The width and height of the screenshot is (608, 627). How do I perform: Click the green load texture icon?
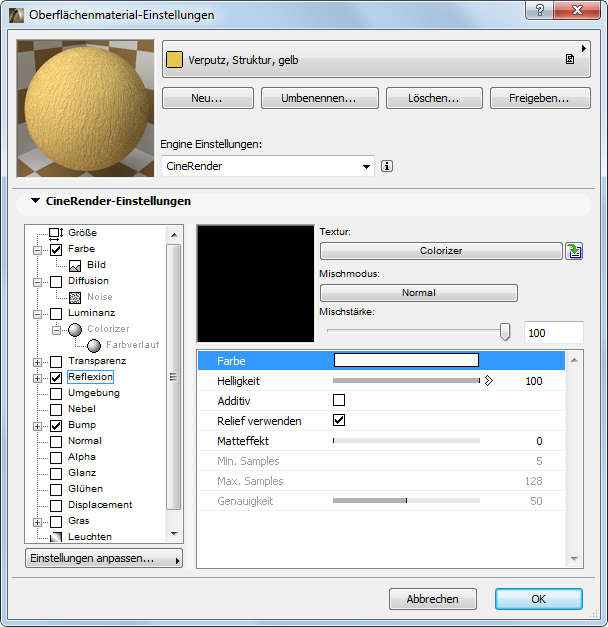[x=574, y=251]
